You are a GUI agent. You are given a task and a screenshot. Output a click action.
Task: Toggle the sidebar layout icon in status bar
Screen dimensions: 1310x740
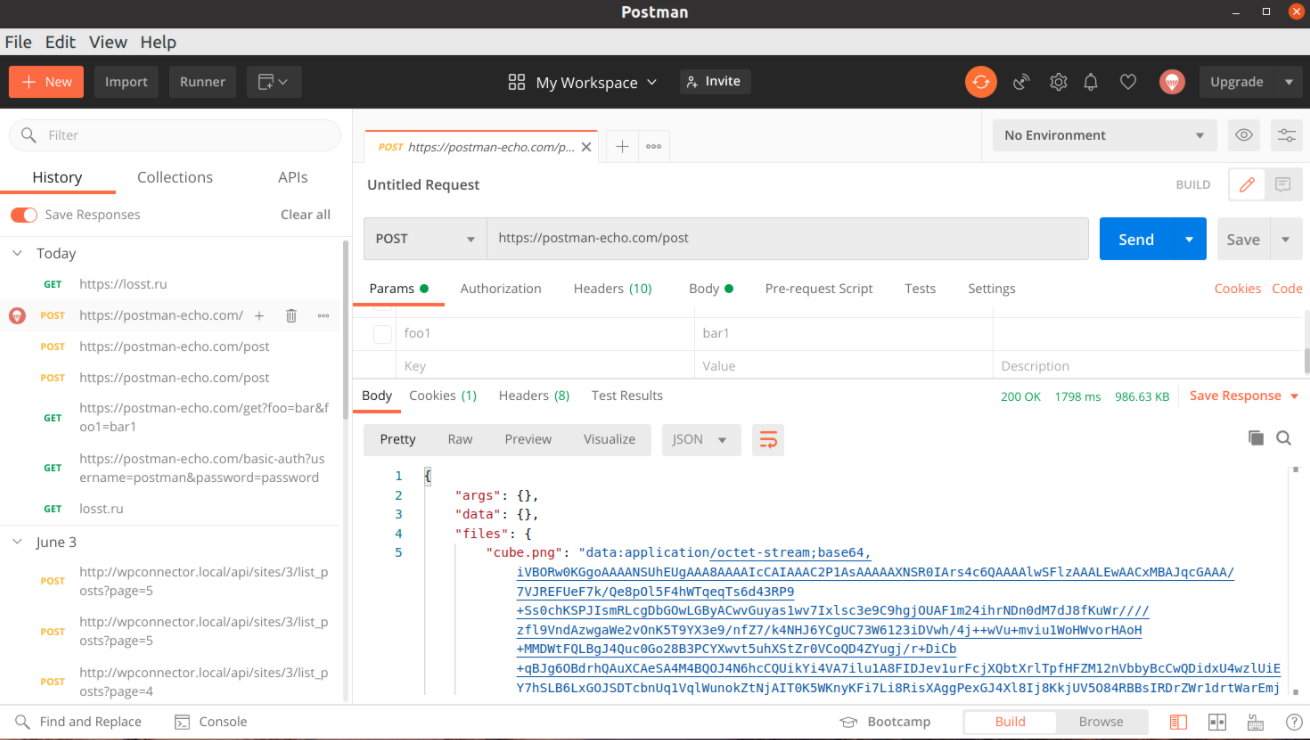coord(1178,722)
